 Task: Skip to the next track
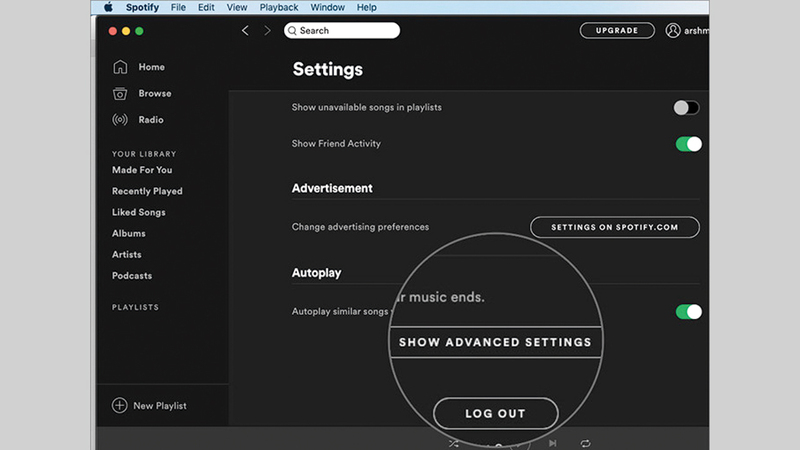coord(552,443)
